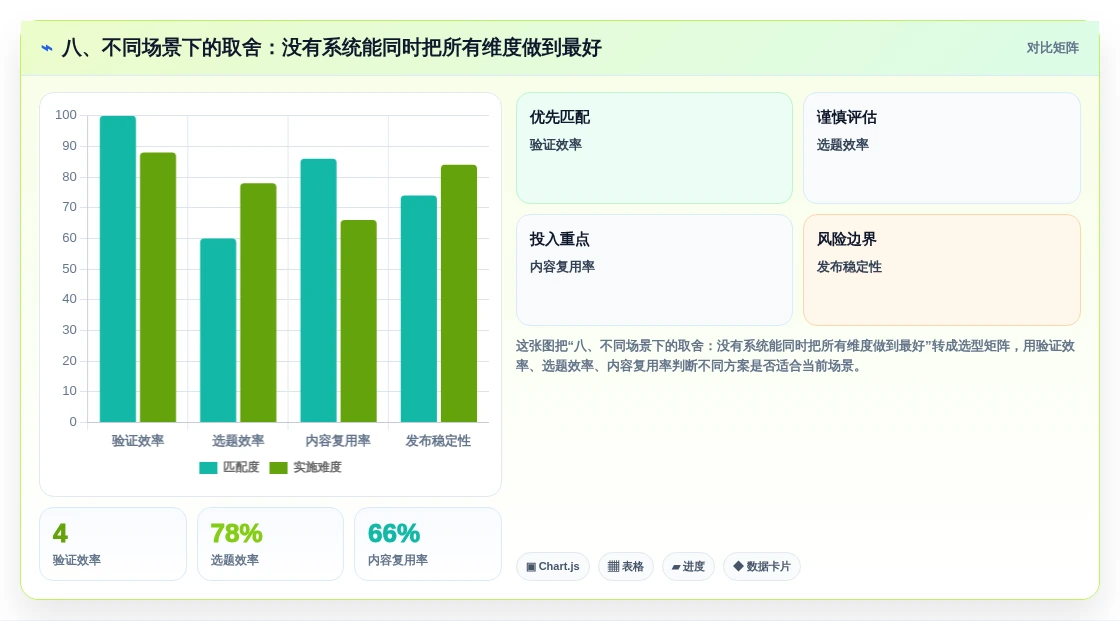Click the 选题效率 x-axis label

click(x=238, y=441)
